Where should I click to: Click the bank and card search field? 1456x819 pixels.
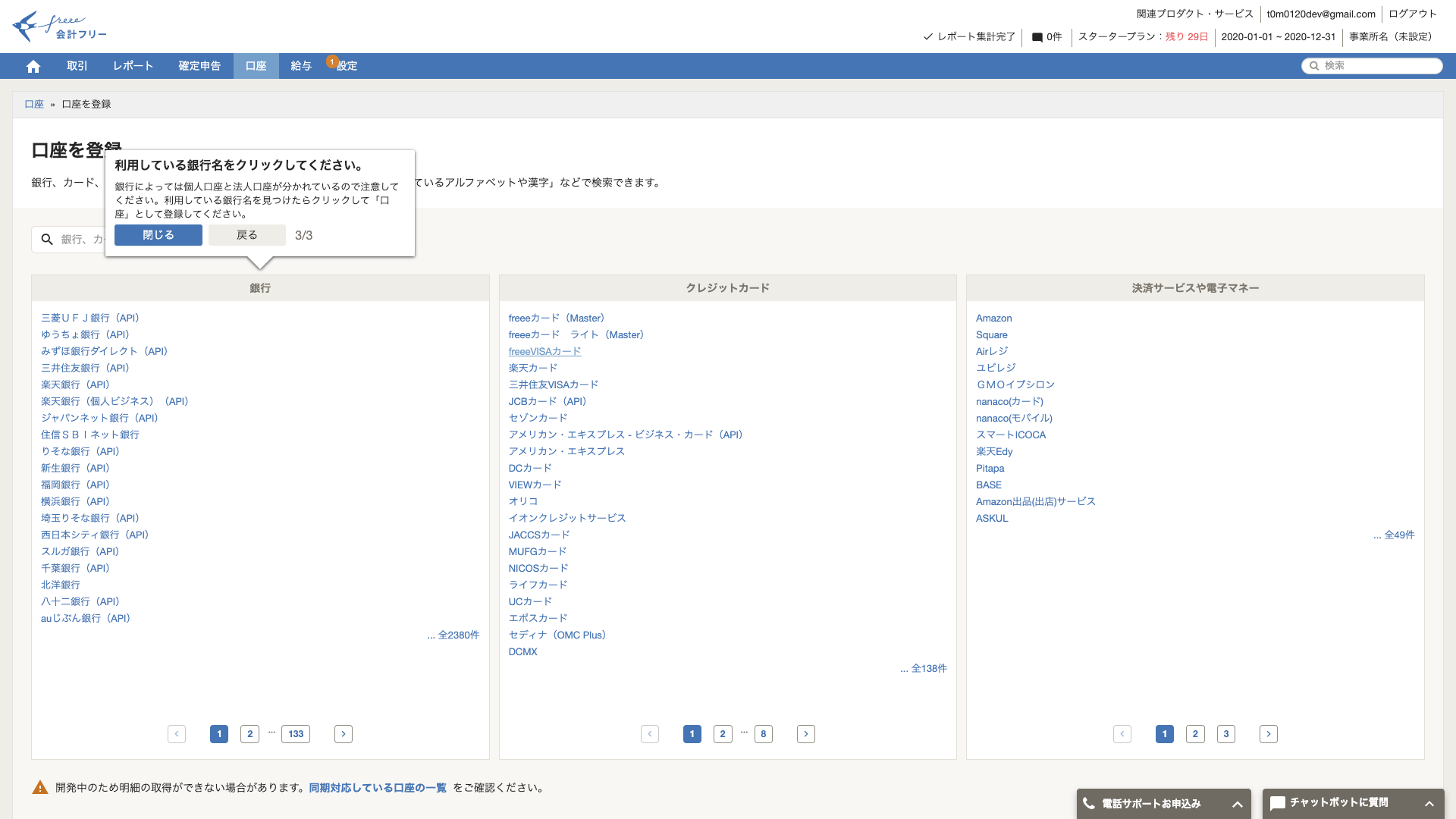[x=68, y=240]
